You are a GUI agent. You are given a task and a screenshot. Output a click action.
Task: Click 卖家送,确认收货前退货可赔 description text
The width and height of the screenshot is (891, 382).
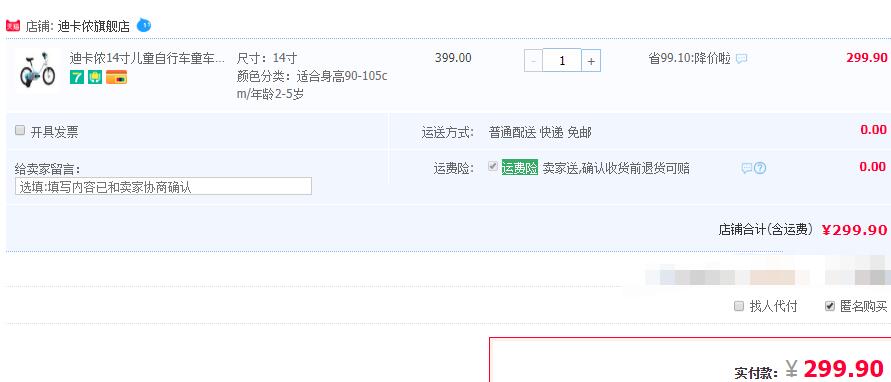[x=616, y=168]
